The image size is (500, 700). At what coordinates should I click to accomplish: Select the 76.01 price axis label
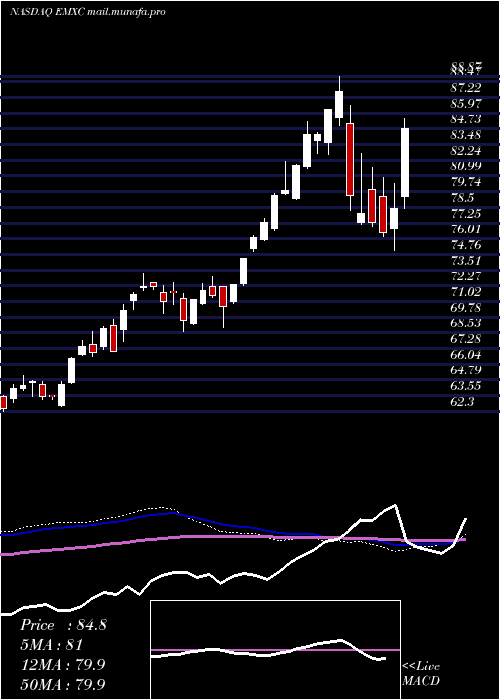(466, 229)
